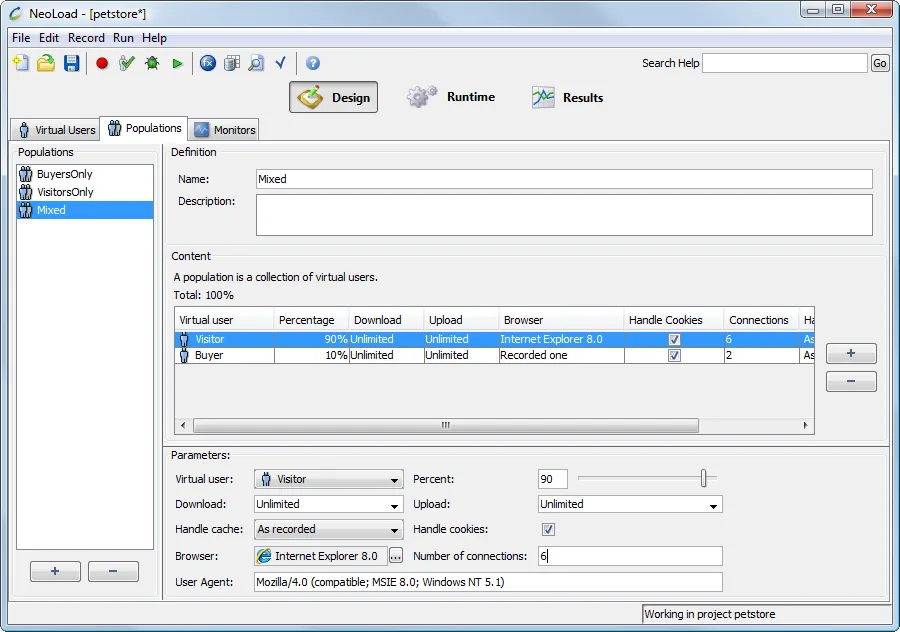900x632 pixels.
Task: Switch to the Design section
Action: [x=333, y=97]
